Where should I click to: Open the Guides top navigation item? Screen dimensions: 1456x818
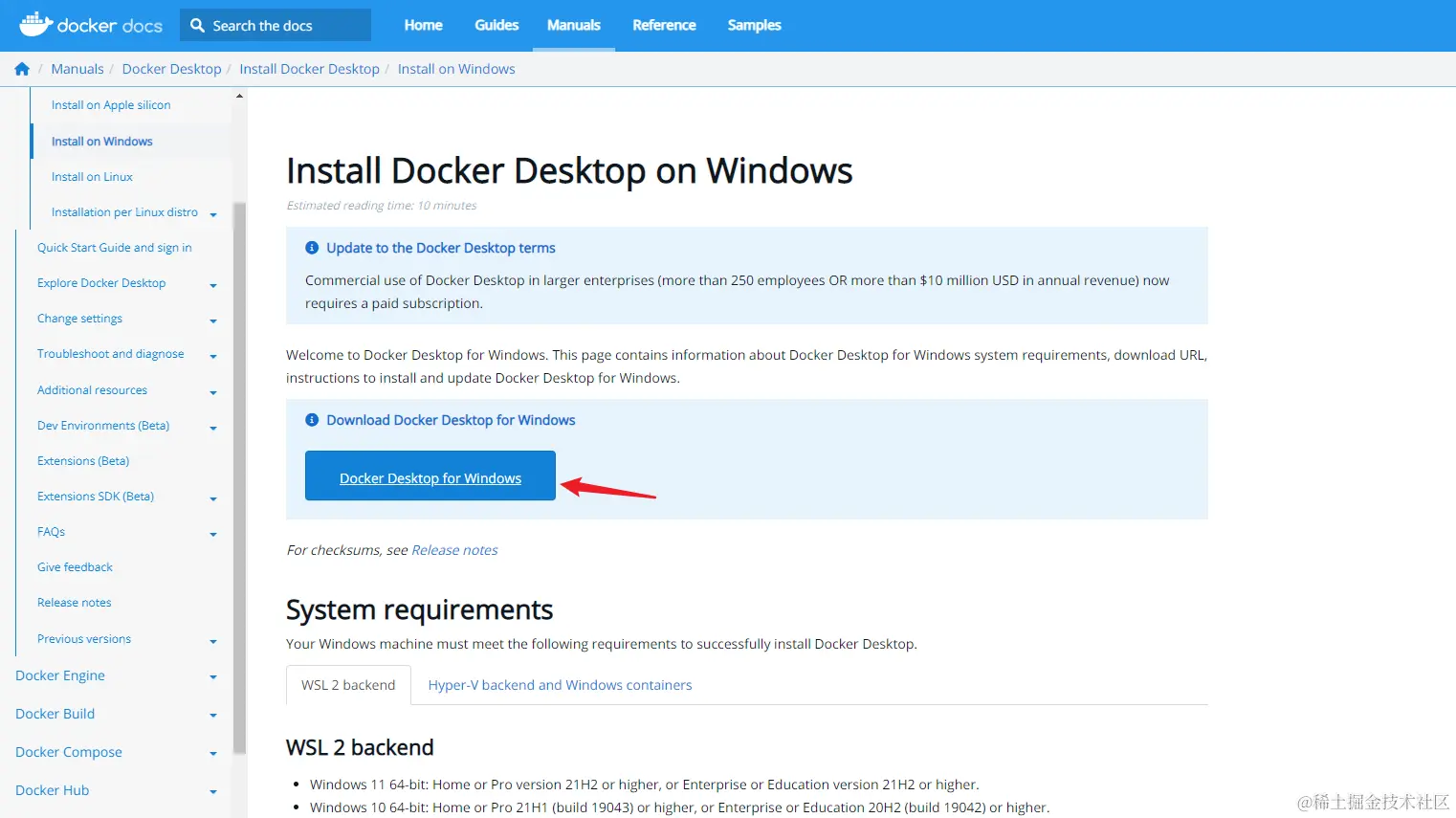496,25
